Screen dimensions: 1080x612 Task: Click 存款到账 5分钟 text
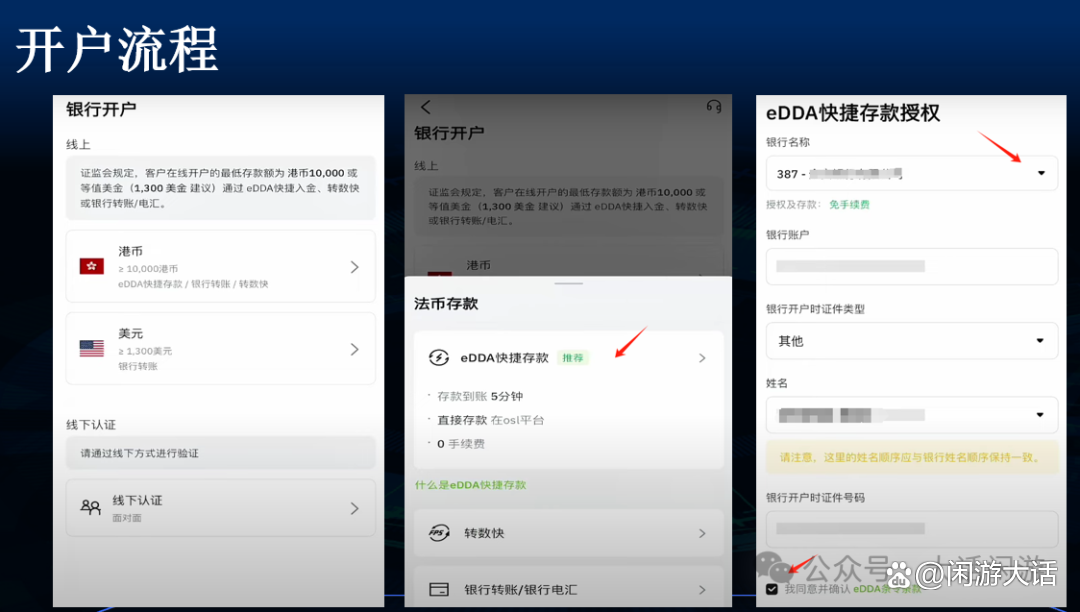(480, 397)
